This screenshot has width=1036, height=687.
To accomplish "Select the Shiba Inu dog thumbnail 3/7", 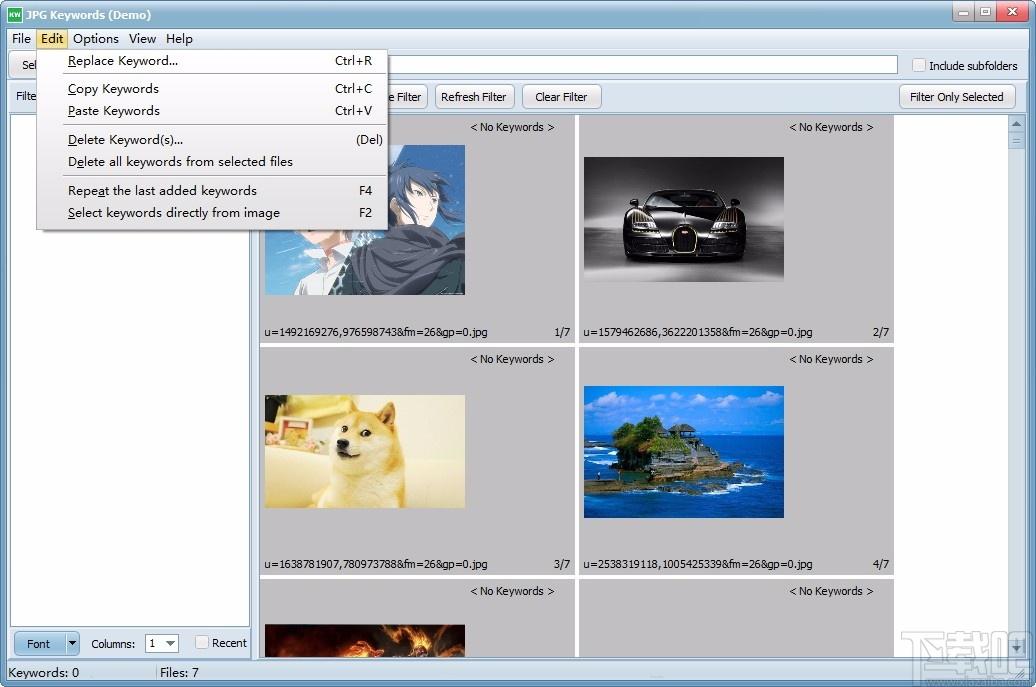I will click(x=365, y=451).
